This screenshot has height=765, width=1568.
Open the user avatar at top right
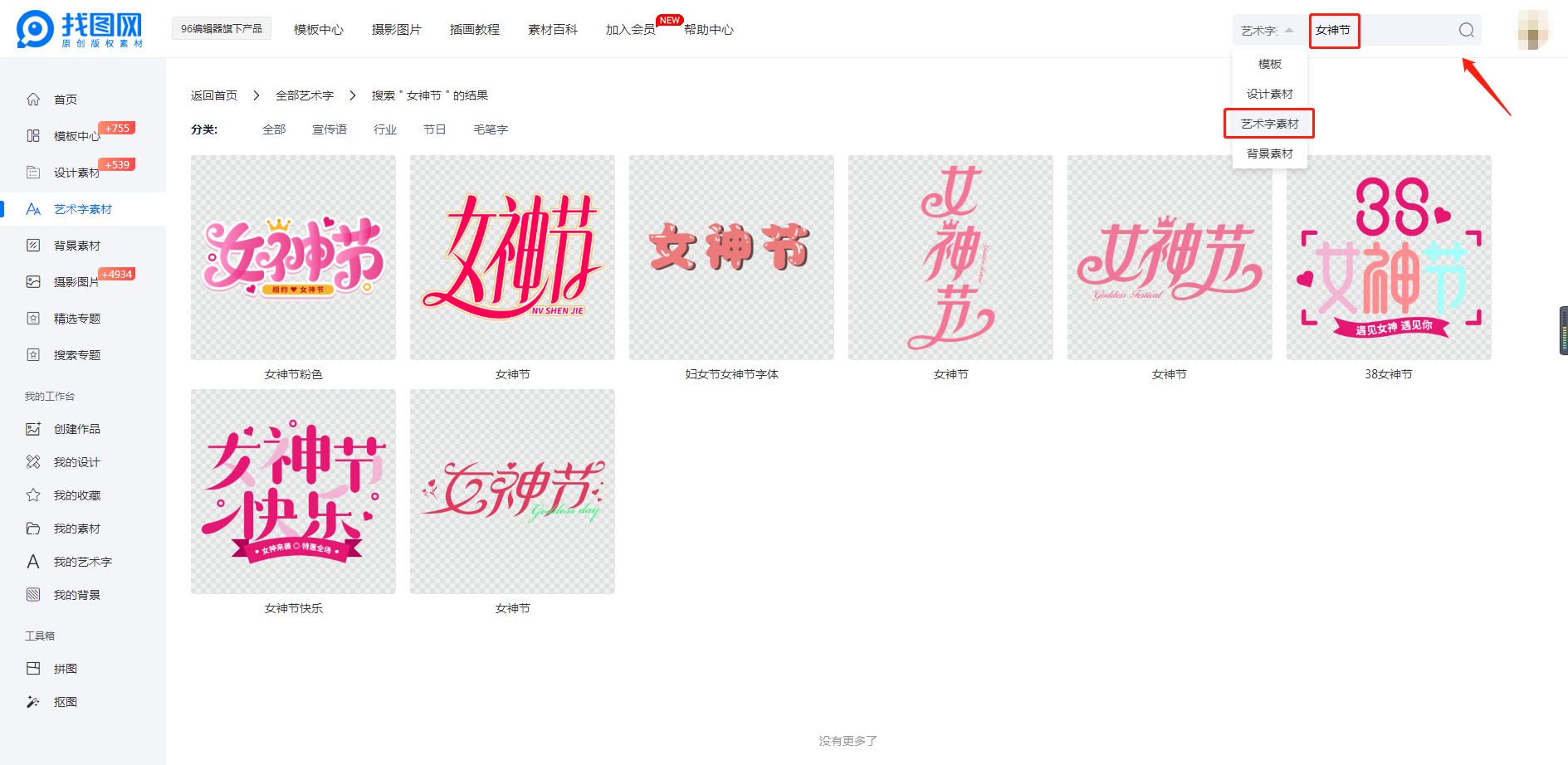pyautogui.click(x=1533, y=30)
